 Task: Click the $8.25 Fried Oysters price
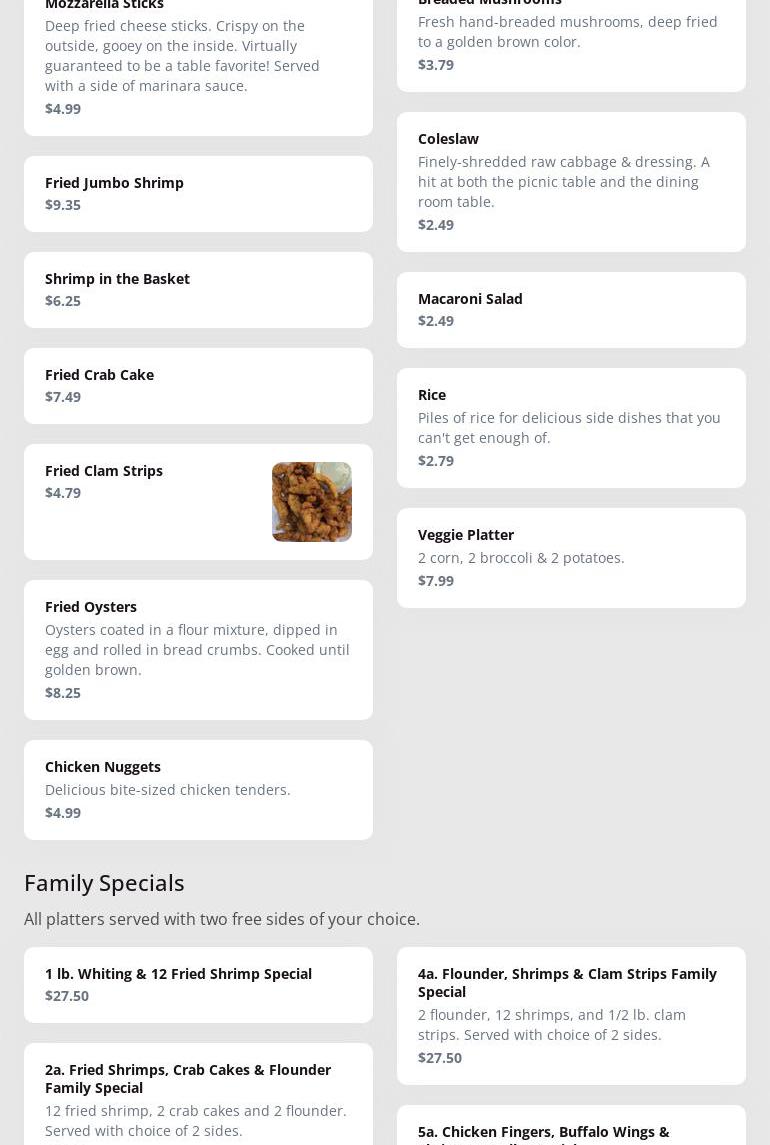coord(63,693)
